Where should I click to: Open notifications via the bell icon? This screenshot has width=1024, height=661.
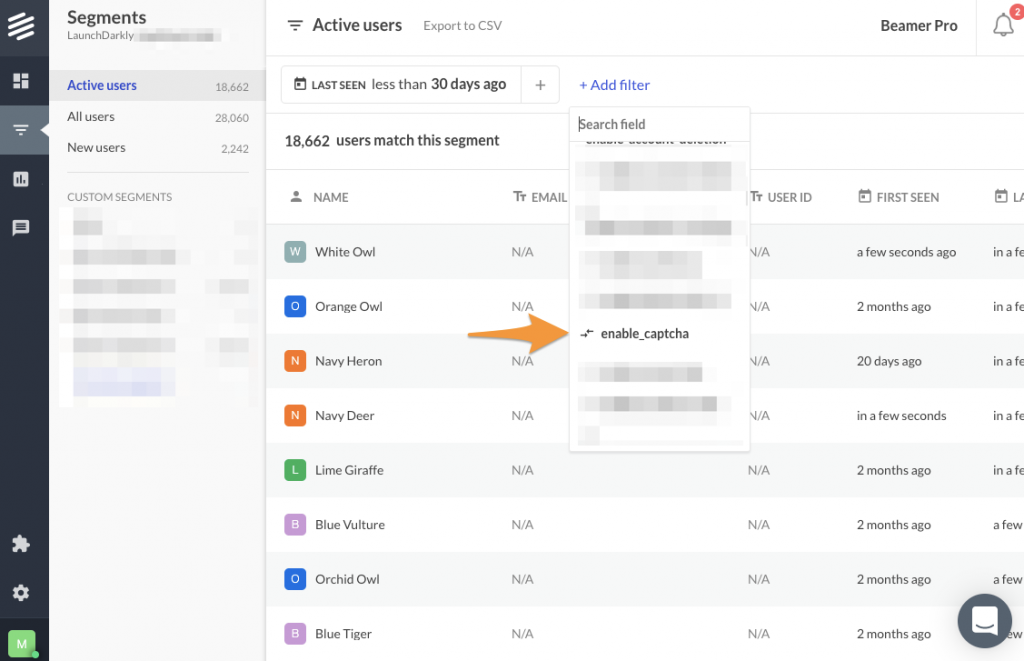pos(1004,25)
